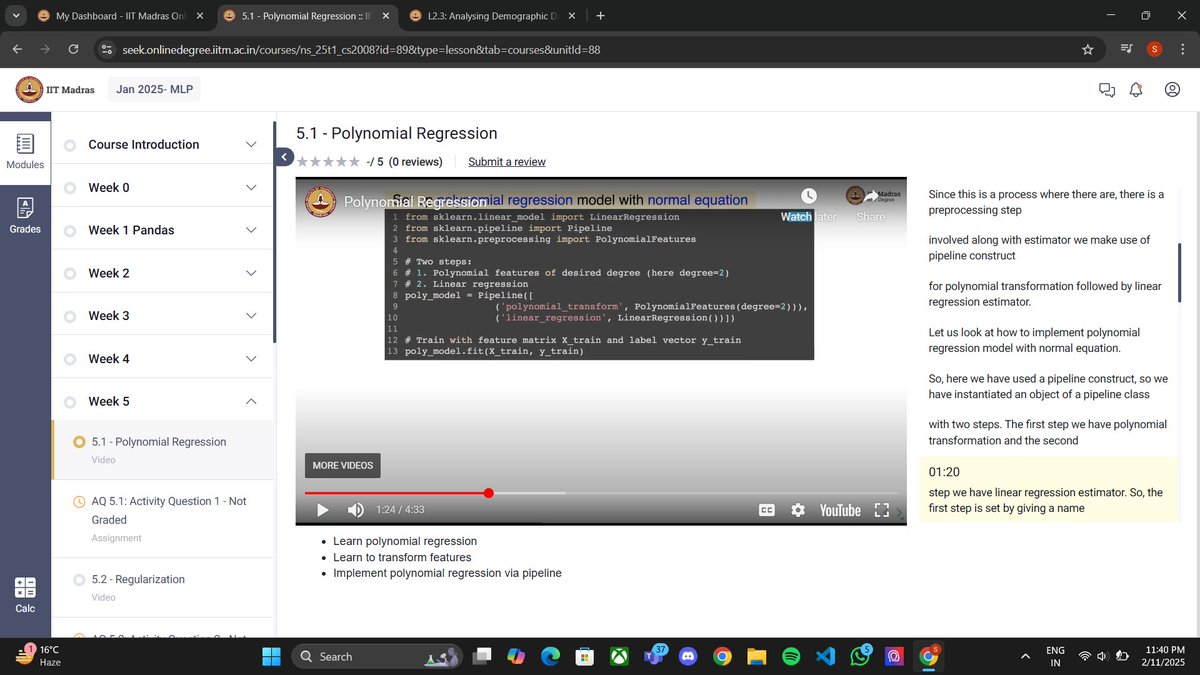Screen dimensions: 1200x675
Task: Open Microsoft Teams from taskbar
Action: (x=652, y=656)
